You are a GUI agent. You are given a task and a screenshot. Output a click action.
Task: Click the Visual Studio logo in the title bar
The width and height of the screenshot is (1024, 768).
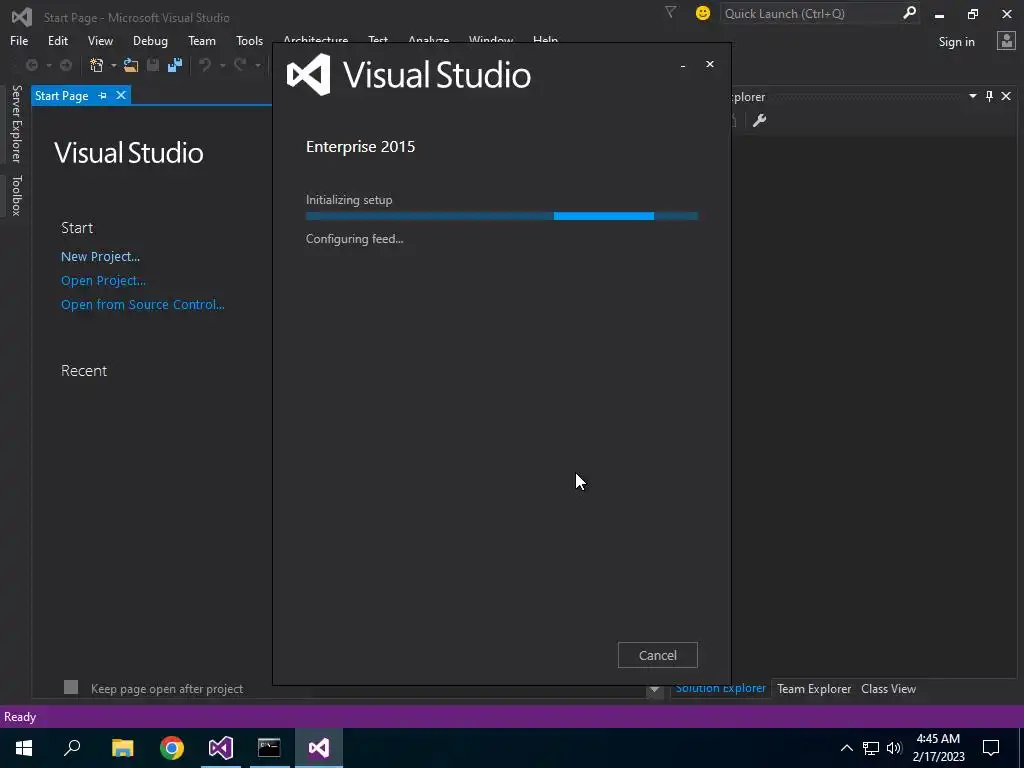tap(22, 17)
